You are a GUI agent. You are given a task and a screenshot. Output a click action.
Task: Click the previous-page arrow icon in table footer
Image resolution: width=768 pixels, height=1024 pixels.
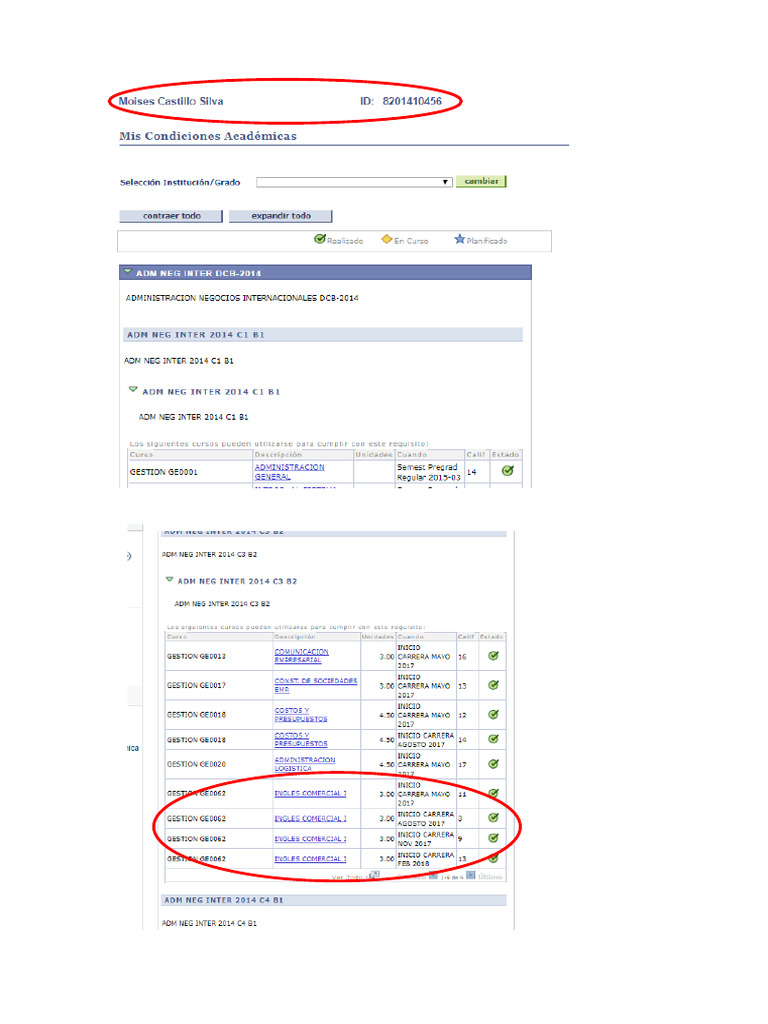[x=433, y=876]
